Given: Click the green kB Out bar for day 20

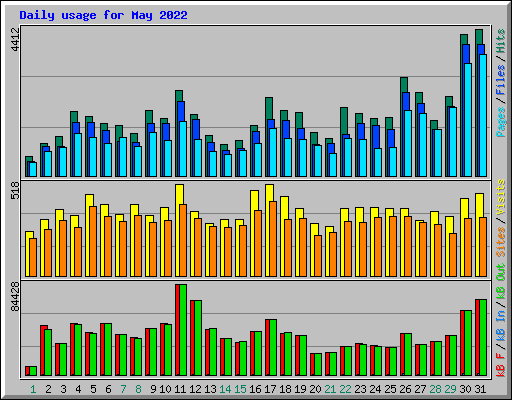Looking at the screenshot, I should point(318,364).
